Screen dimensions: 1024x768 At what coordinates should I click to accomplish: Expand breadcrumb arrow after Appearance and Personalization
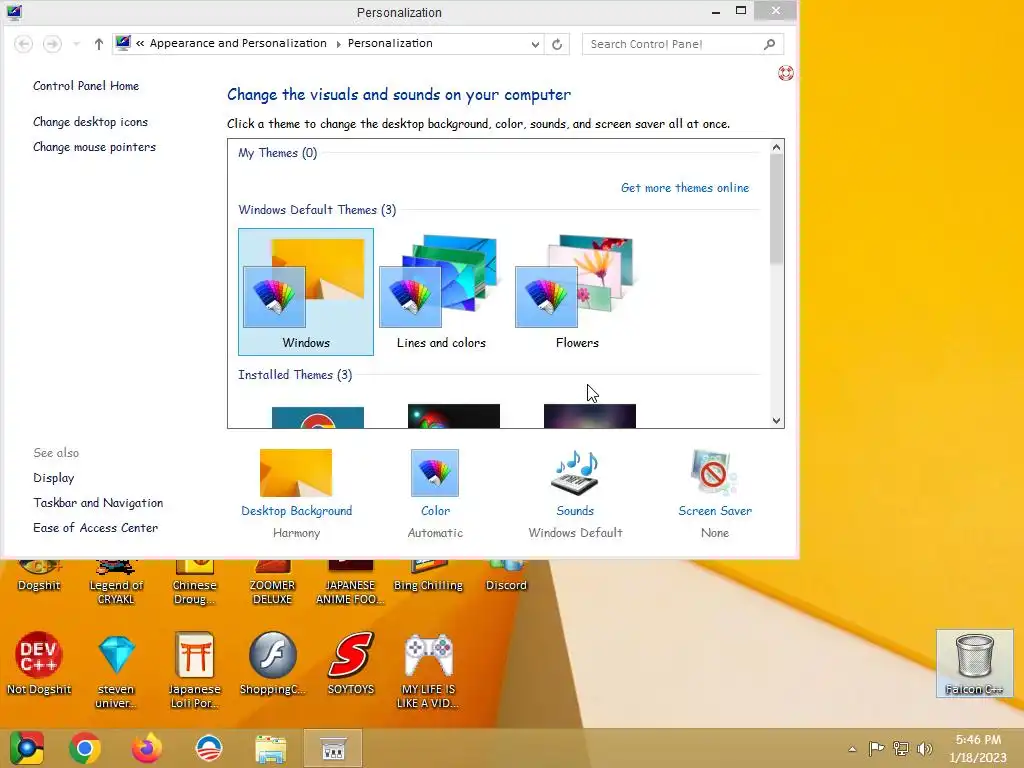tap(338, 44)
